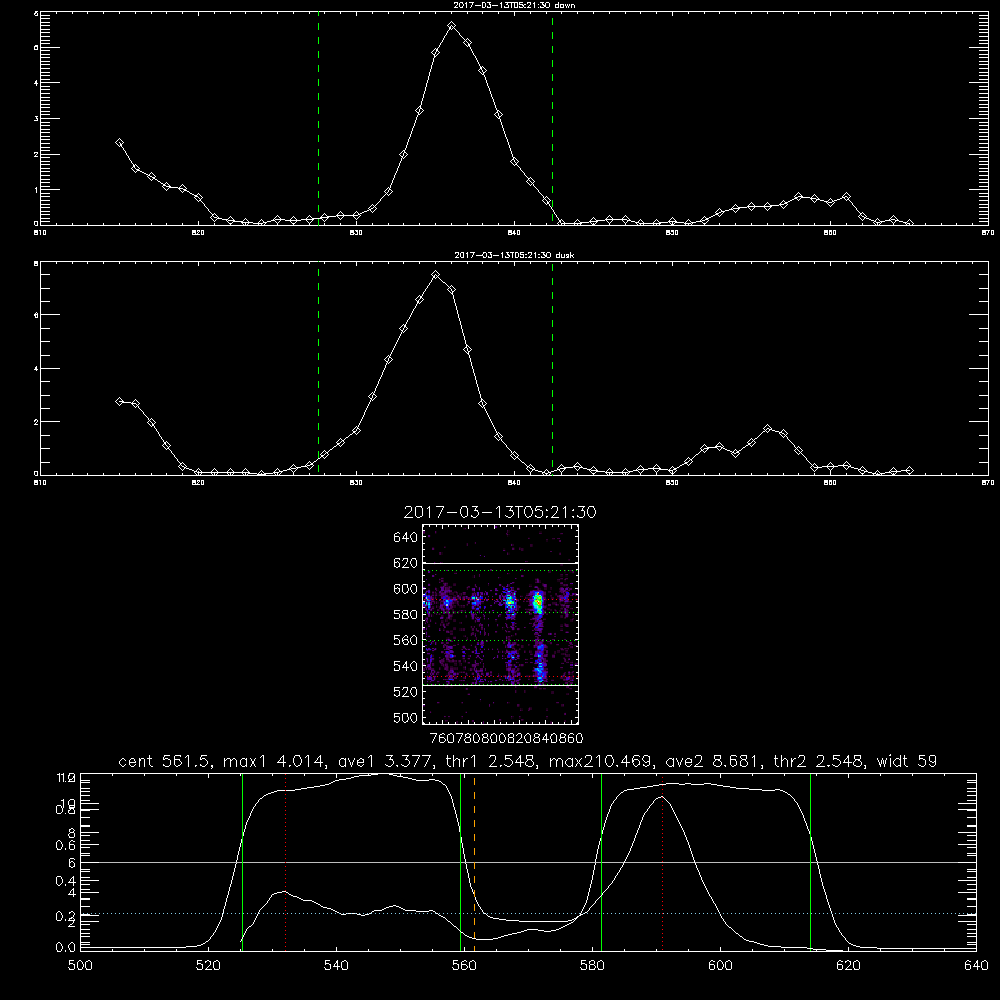Click the heatmap x-axis labels '760780800820840860'
The width and height of the screenshot is (1000, 1000).
507,738
